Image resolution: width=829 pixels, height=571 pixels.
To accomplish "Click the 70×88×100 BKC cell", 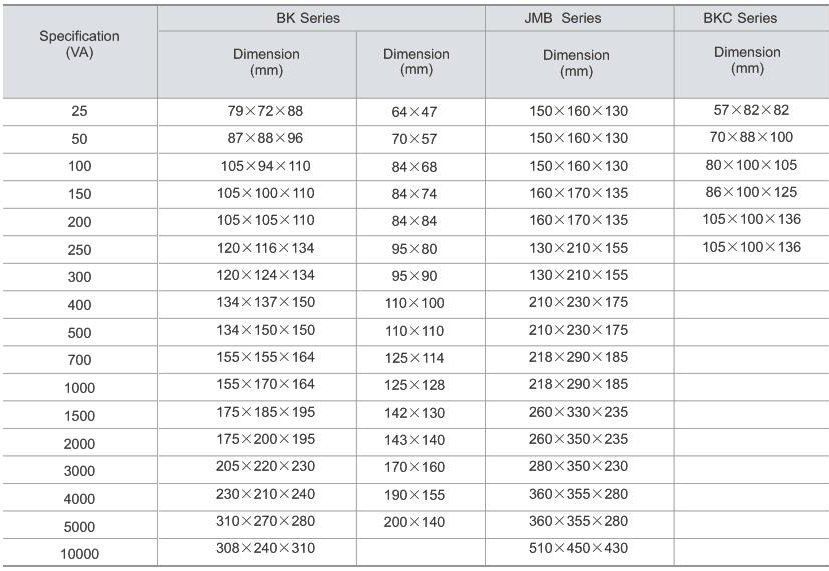I will (752, 137).
